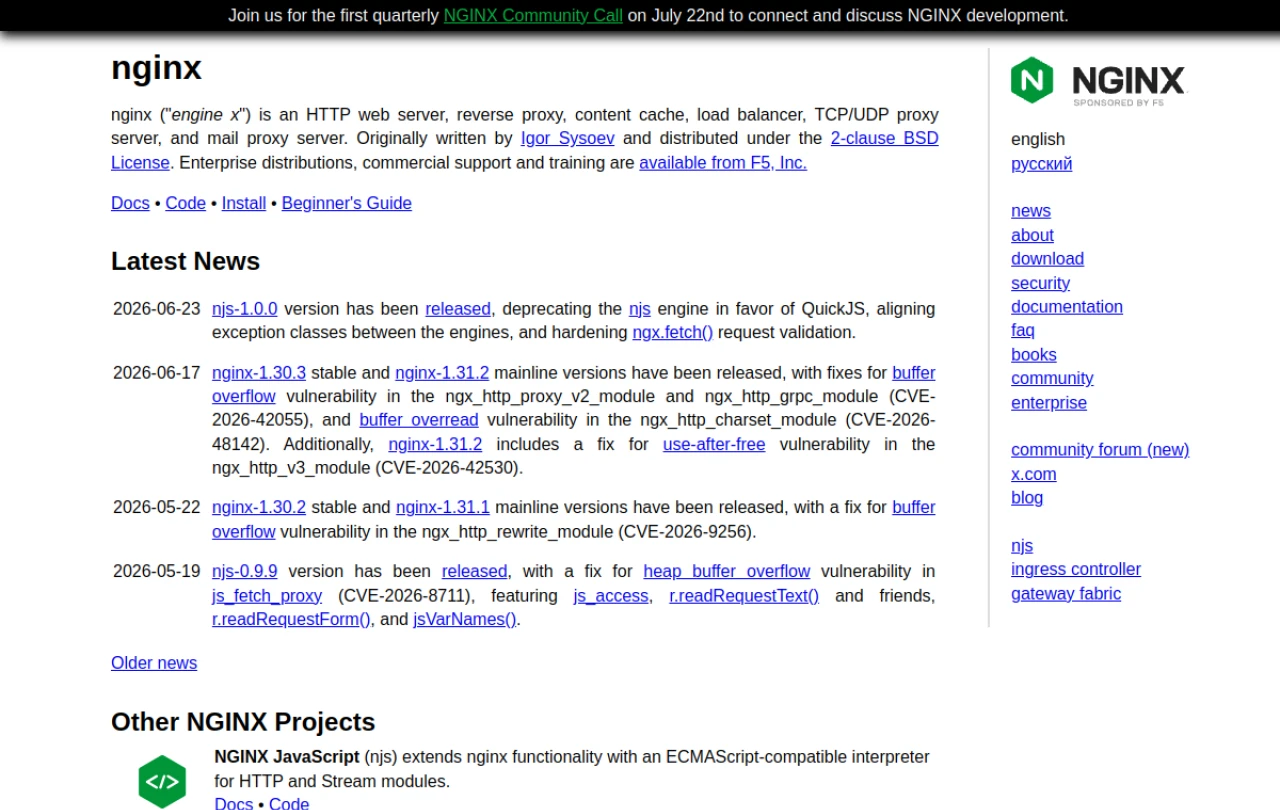
Task: Open 'about' in the sidebar menu
Action: click(x=1032, y=235)
